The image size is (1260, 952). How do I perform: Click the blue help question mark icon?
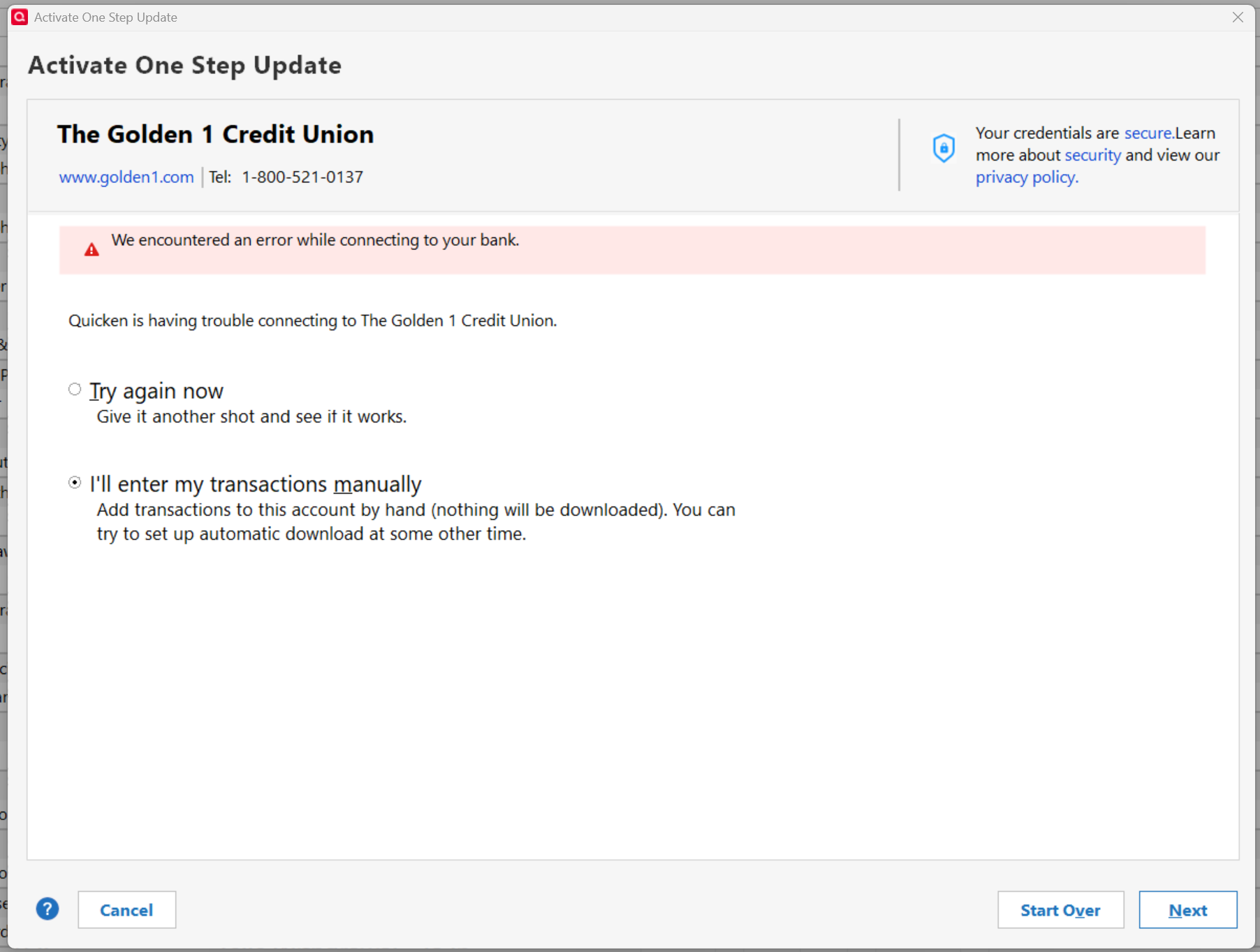click(x=47, y=909)
